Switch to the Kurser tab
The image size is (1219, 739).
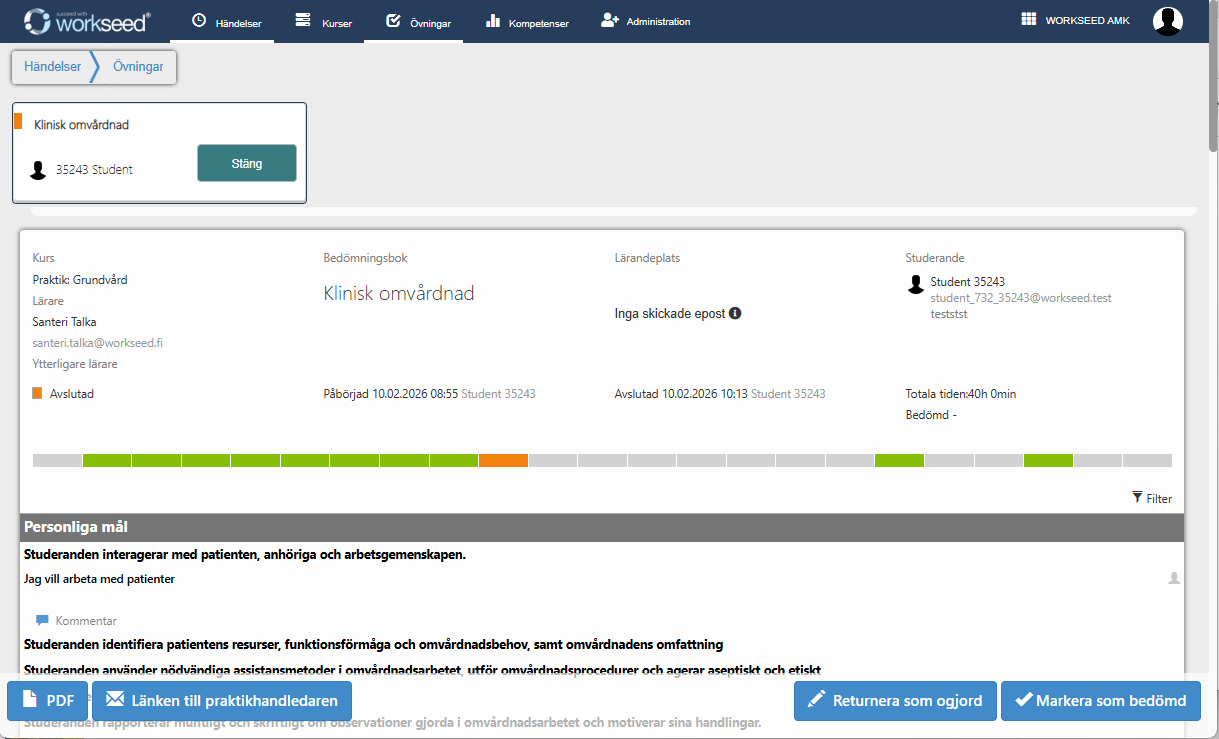[x=323, y=22]
